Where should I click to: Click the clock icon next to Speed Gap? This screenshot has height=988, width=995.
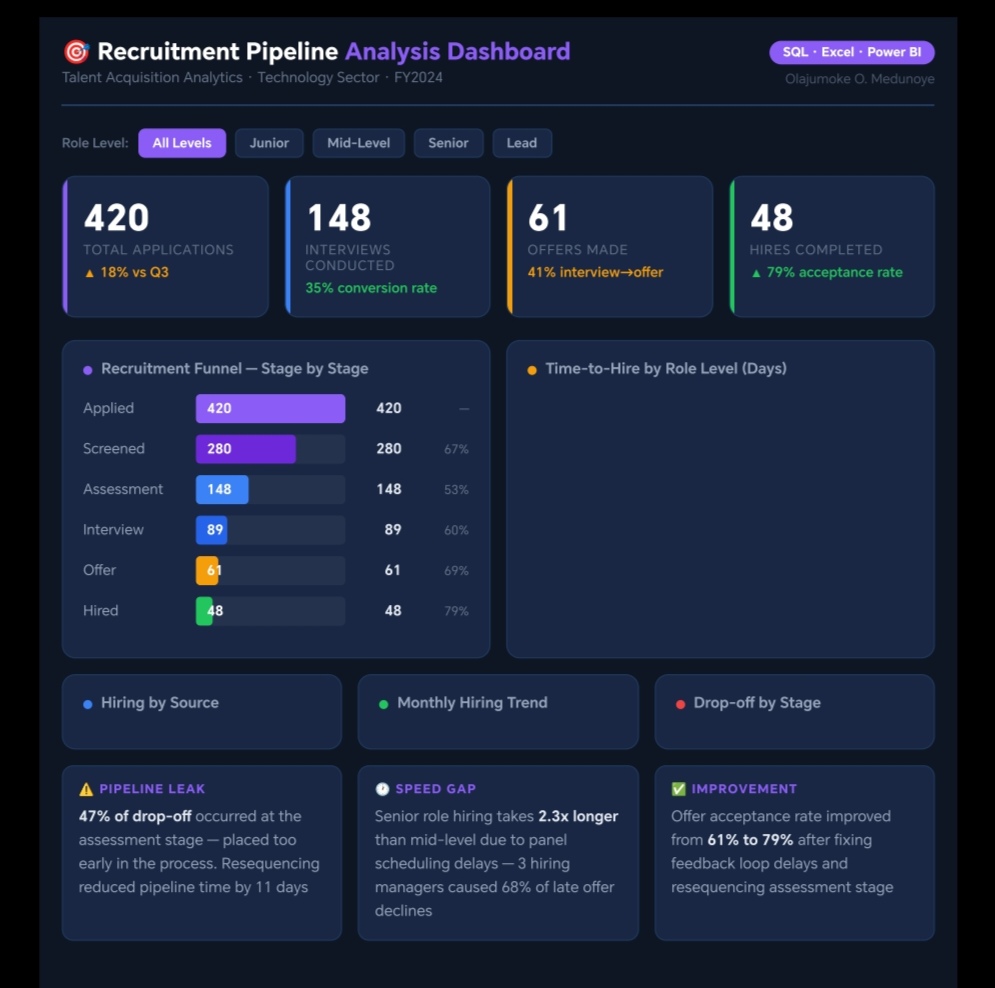click(382, 789)
